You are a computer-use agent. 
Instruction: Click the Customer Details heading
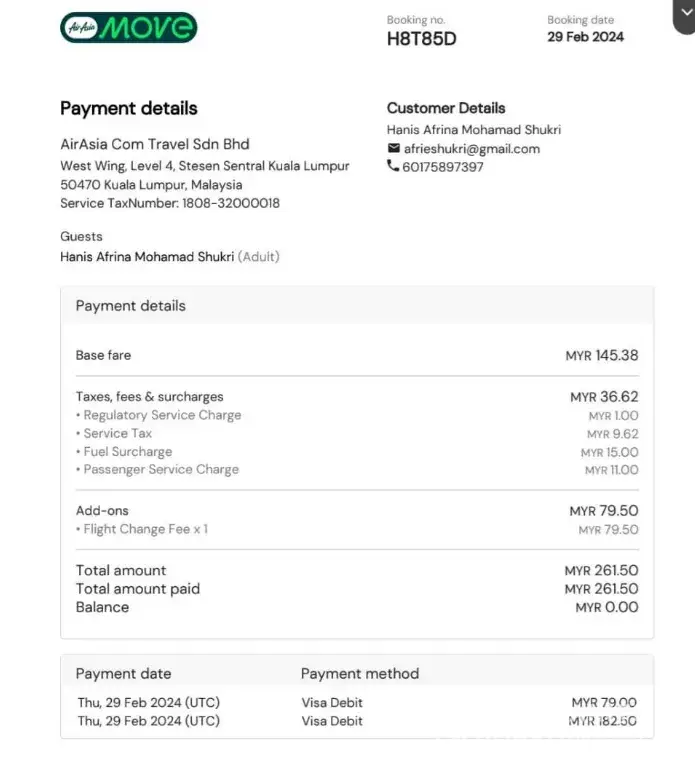[x=446, y=108]
